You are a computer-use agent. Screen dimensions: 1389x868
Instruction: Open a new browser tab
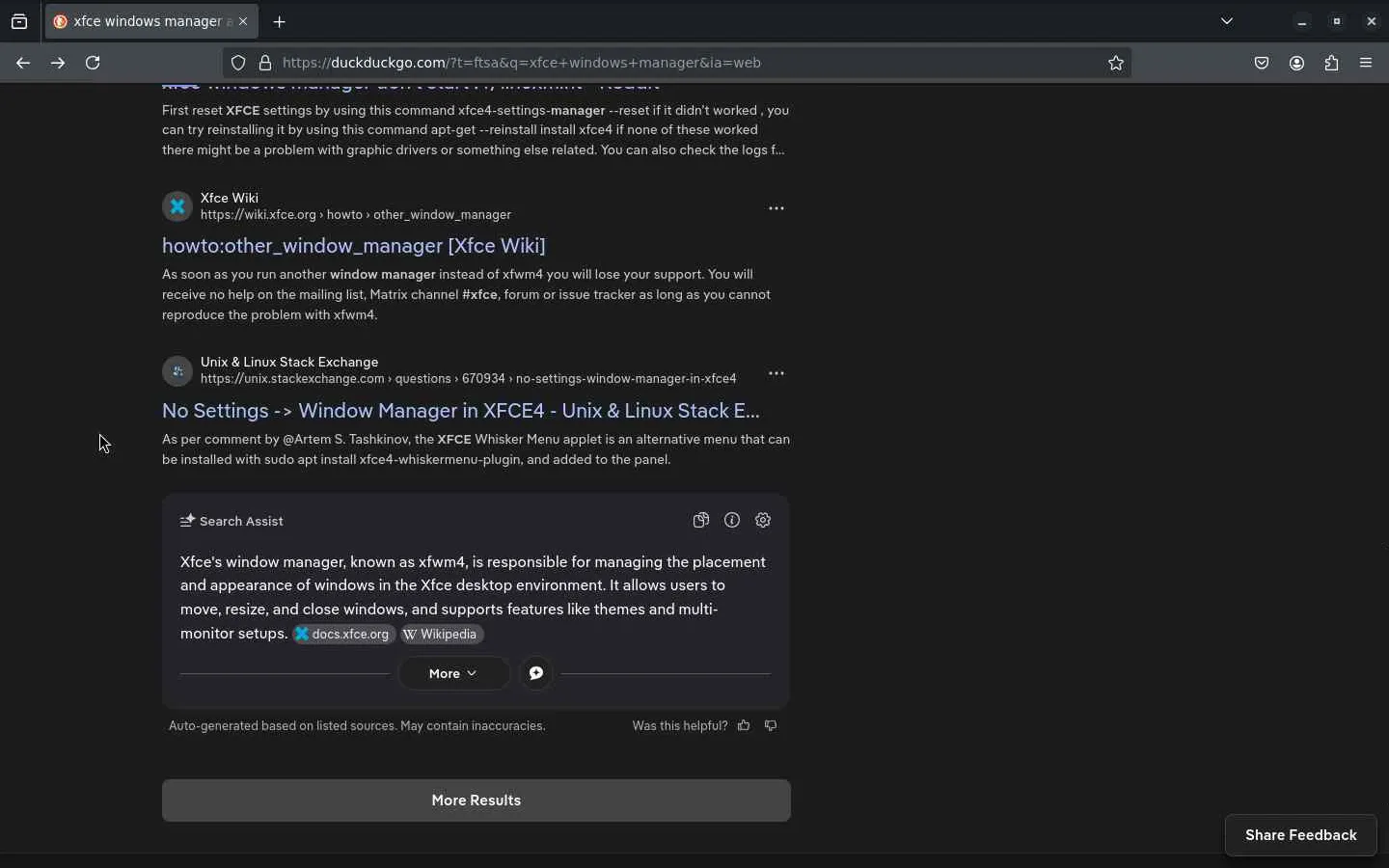pyautogui.click(x=280, y=21)
